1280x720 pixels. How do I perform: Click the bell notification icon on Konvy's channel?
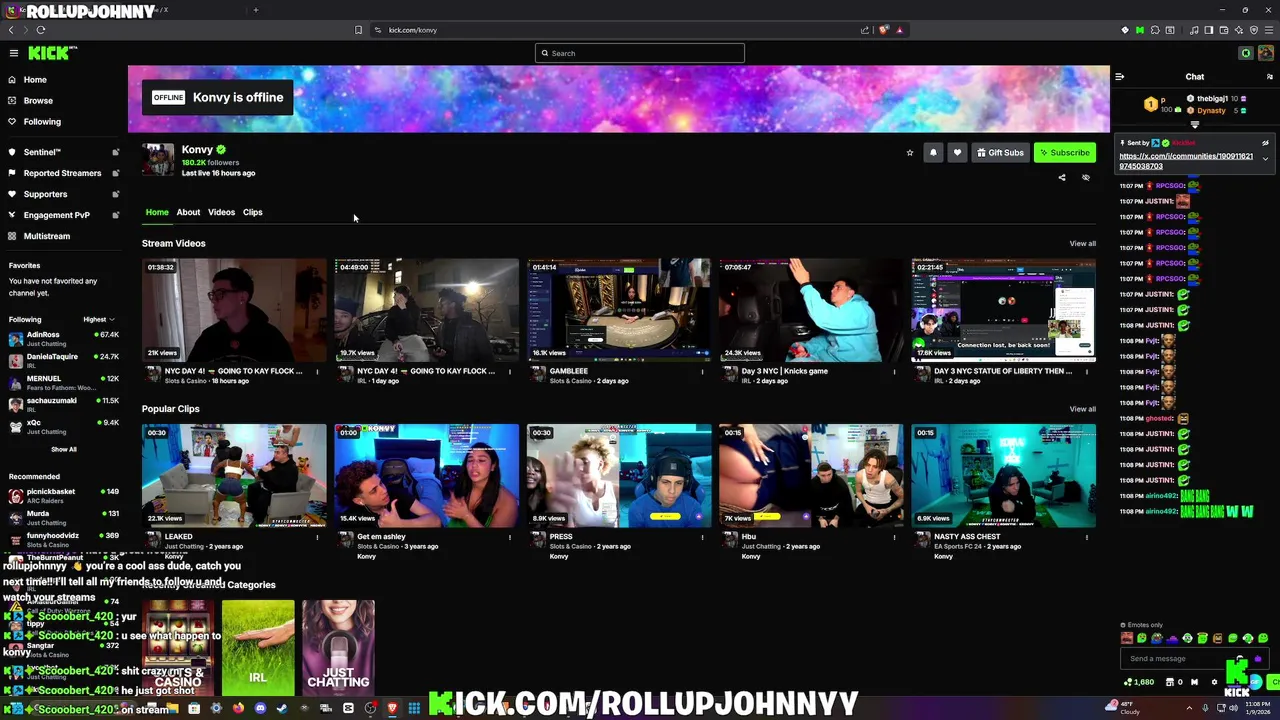click(x=933, y=153)
